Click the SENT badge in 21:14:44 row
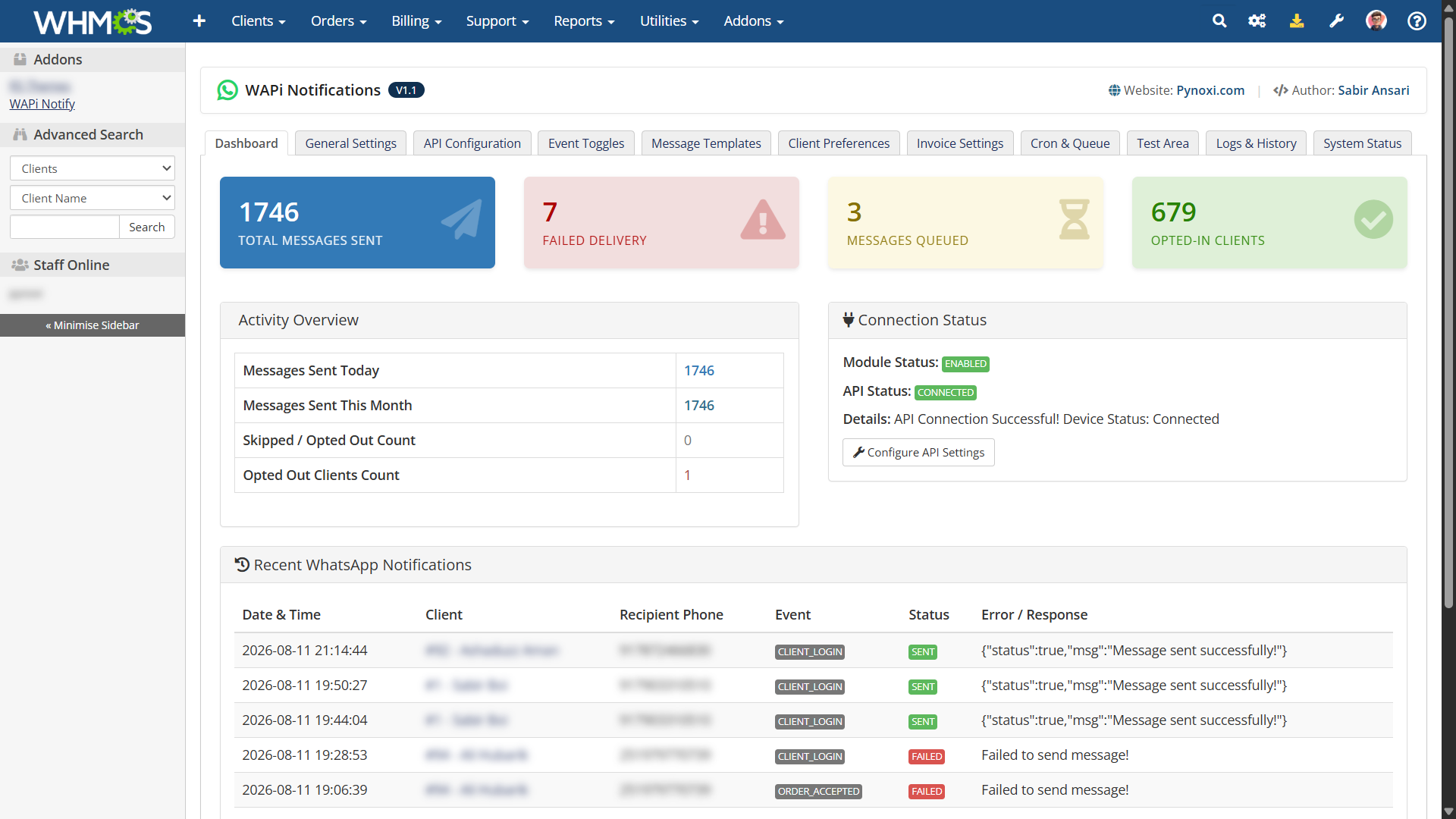Viewport: 1456px width, 819px height. click(x=923, y=652)
